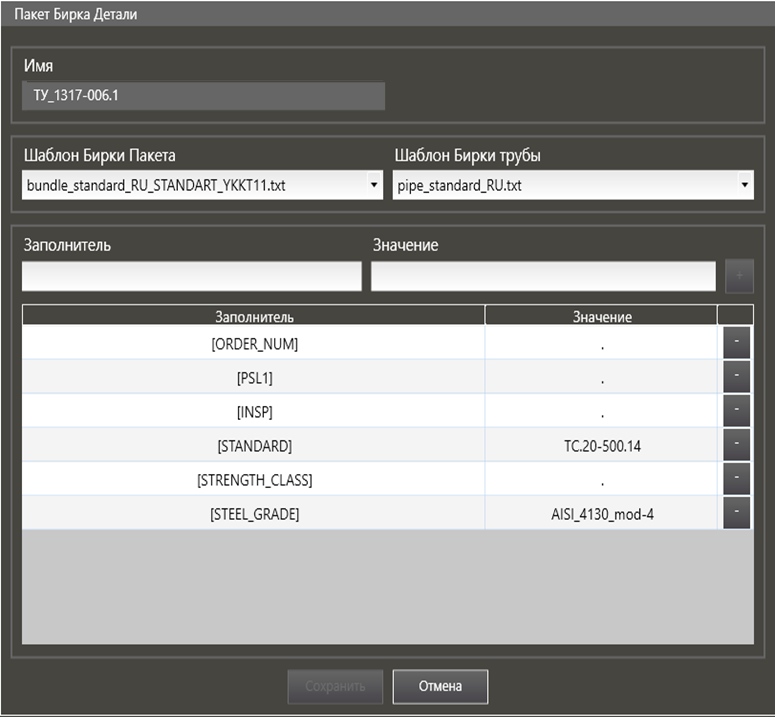Click the value cell of [STRENGTH_CLASS] row

tap(602, 479)
